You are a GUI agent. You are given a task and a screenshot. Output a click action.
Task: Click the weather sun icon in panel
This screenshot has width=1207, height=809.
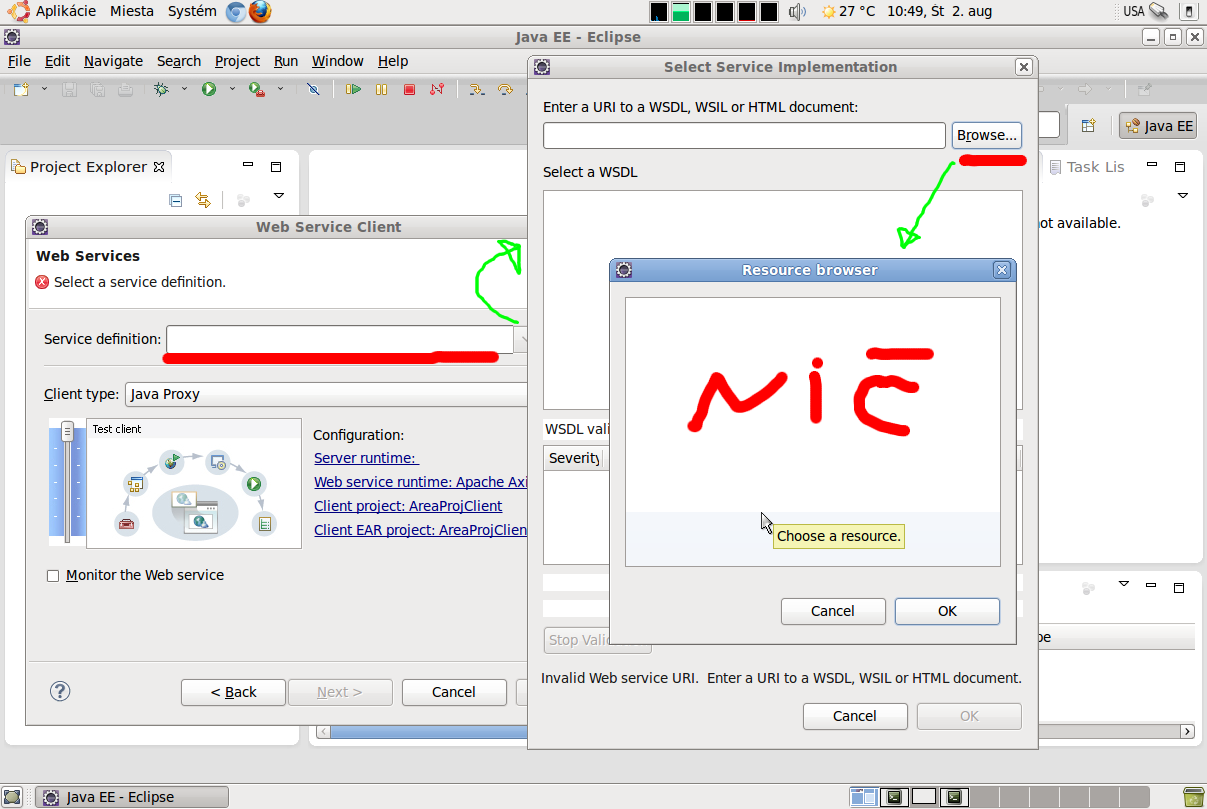click(828, 12)
